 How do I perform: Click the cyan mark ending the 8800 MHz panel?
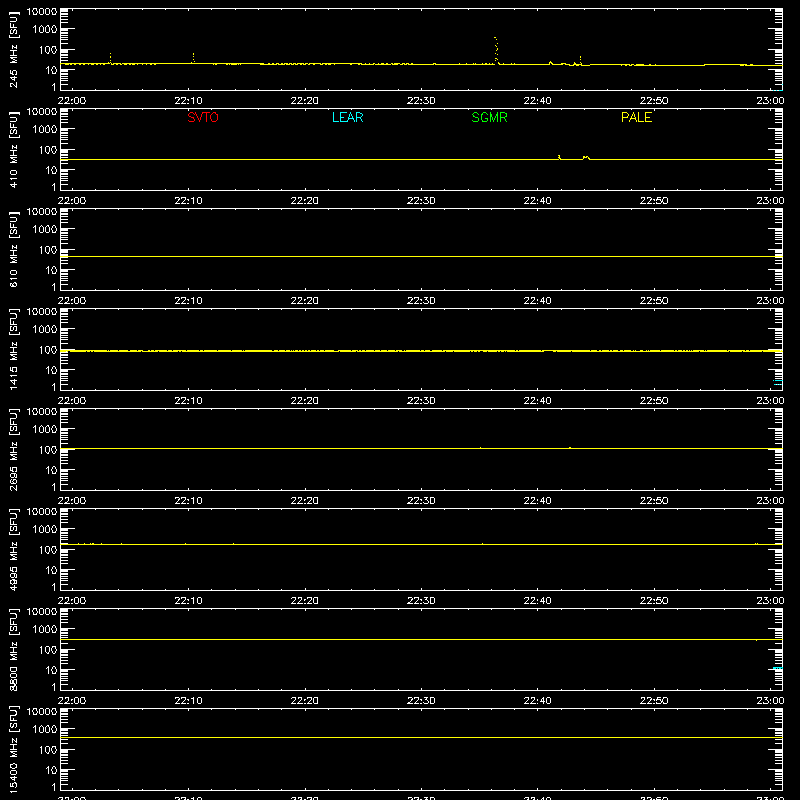778,668
